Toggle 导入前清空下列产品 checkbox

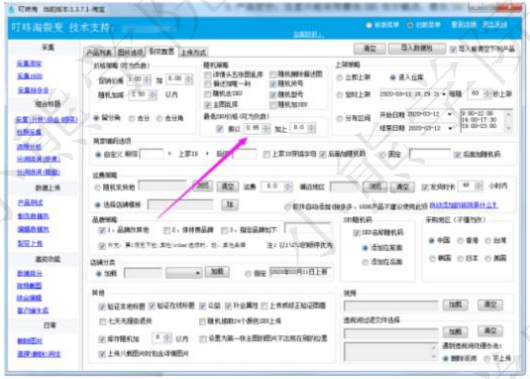[453, 49]
